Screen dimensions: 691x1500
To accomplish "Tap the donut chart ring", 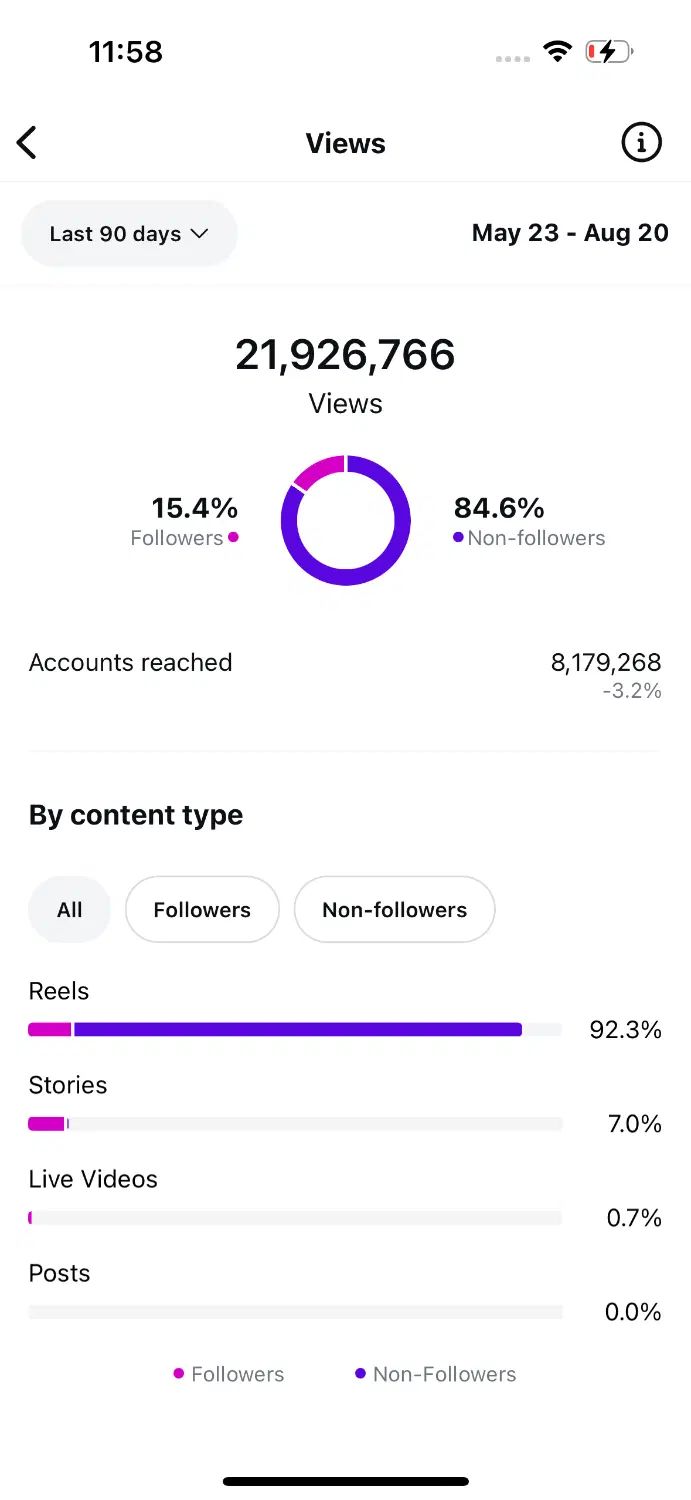I will click(346, 520).
